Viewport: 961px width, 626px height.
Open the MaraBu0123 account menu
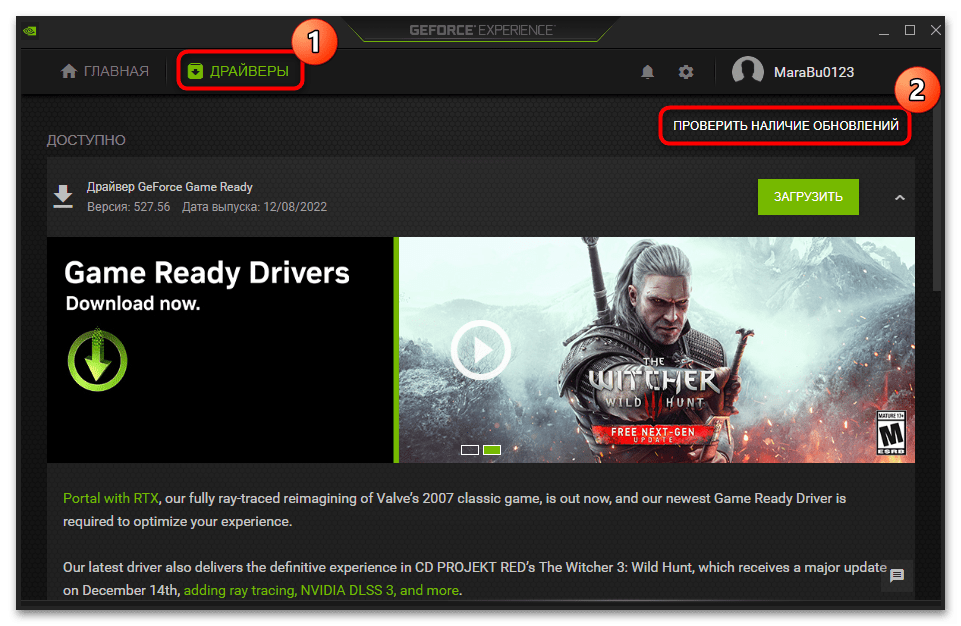pos(813,72)
